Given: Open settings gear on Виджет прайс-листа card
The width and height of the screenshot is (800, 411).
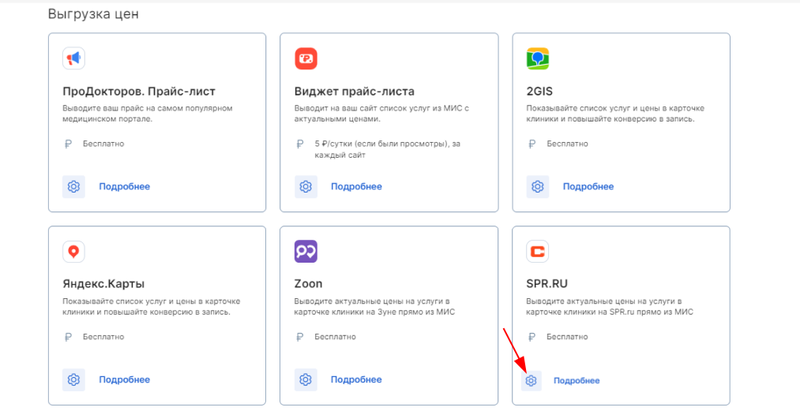Looking at the screenshot, I should (x=306, y=187).
